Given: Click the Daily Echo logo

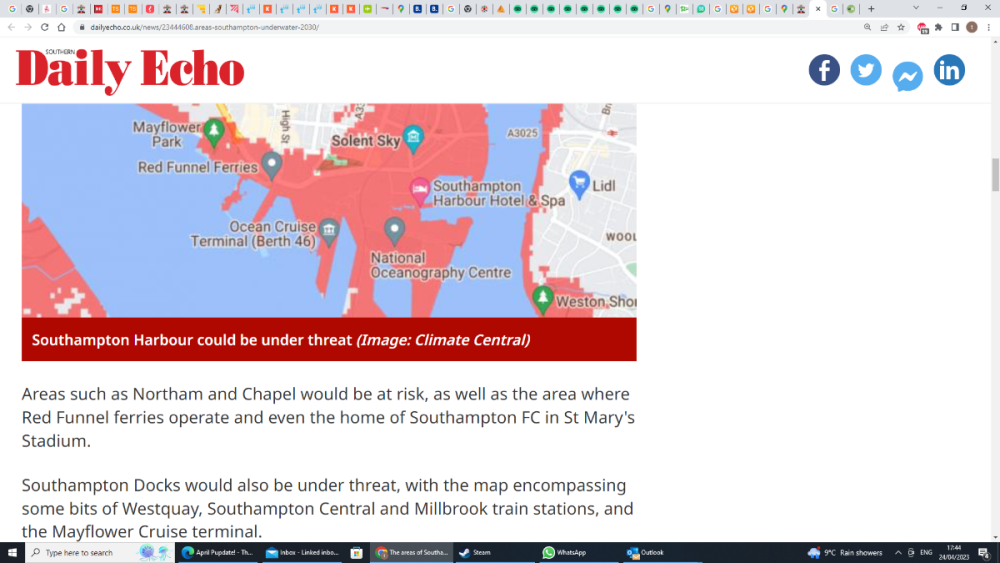Looking at the screenshot, I should click(x=130, y=70).
